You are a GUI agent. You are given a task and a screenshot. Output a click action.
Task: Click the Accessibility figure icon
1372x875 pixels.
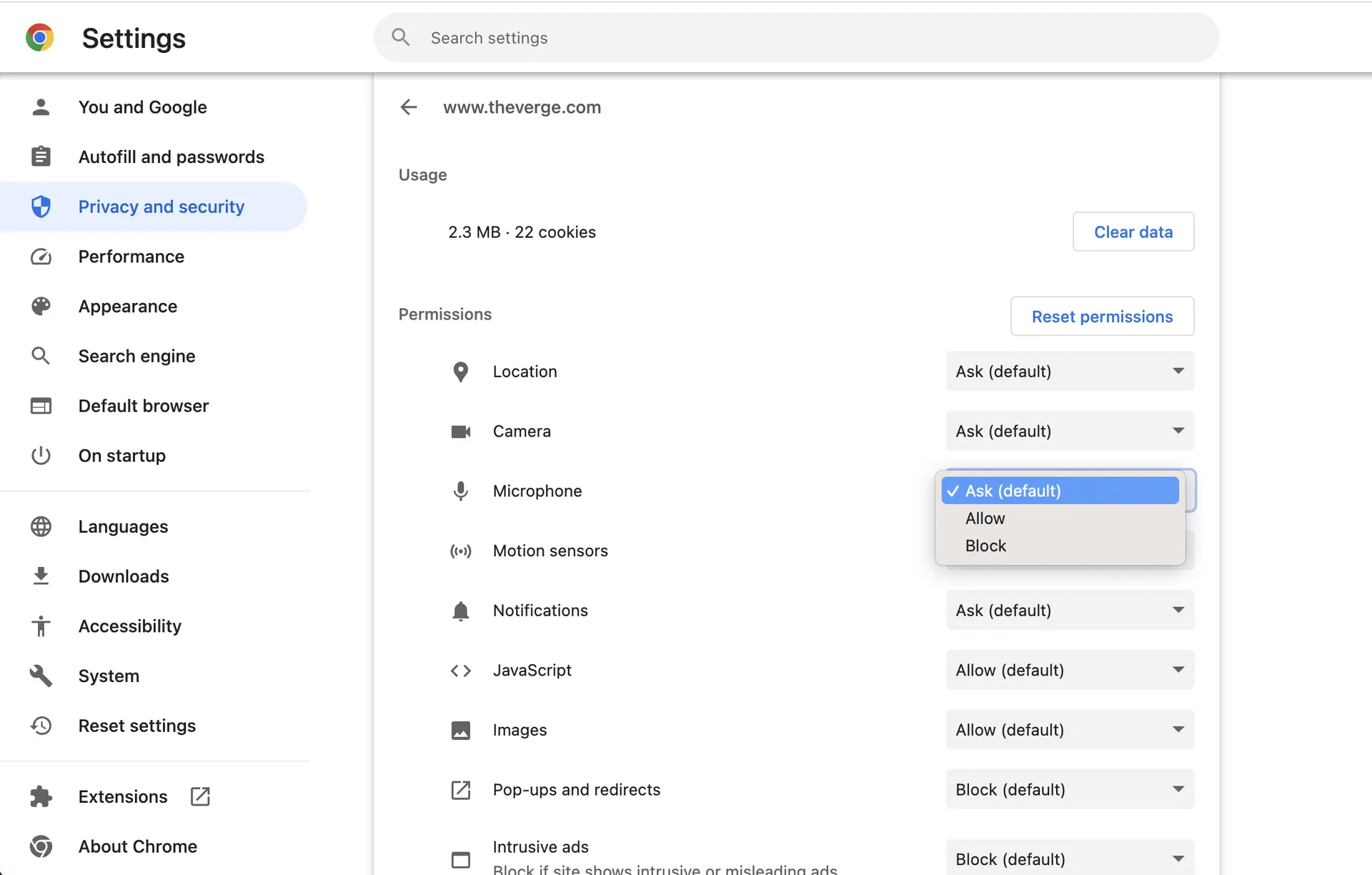(41, 626)
